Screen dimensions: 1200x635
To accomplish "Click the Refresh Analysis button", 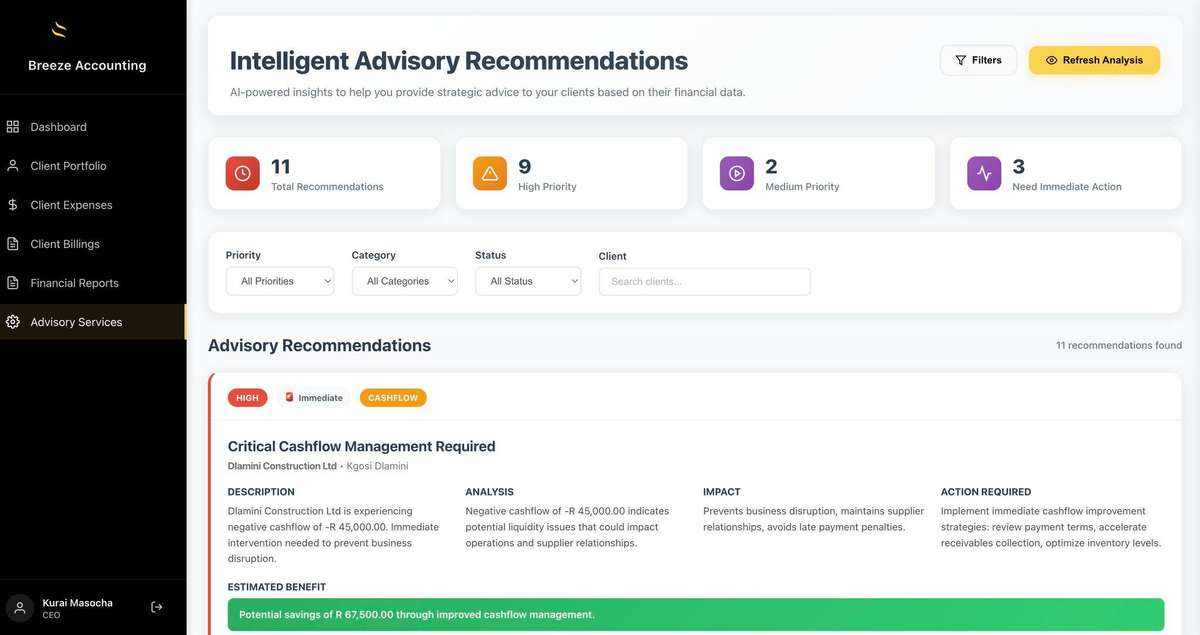I will point(1094,60).
